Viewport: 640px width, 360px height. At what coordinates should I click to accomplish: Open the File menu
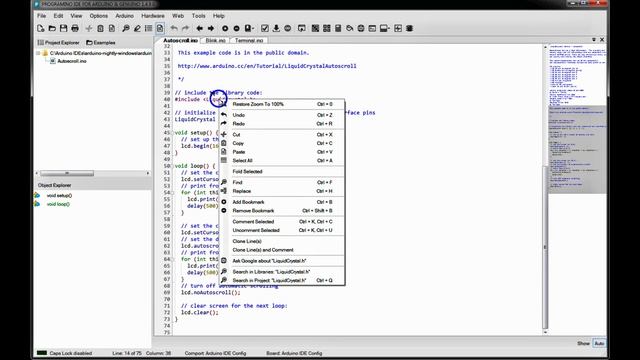pyautogui.click(x=42, y=16)
